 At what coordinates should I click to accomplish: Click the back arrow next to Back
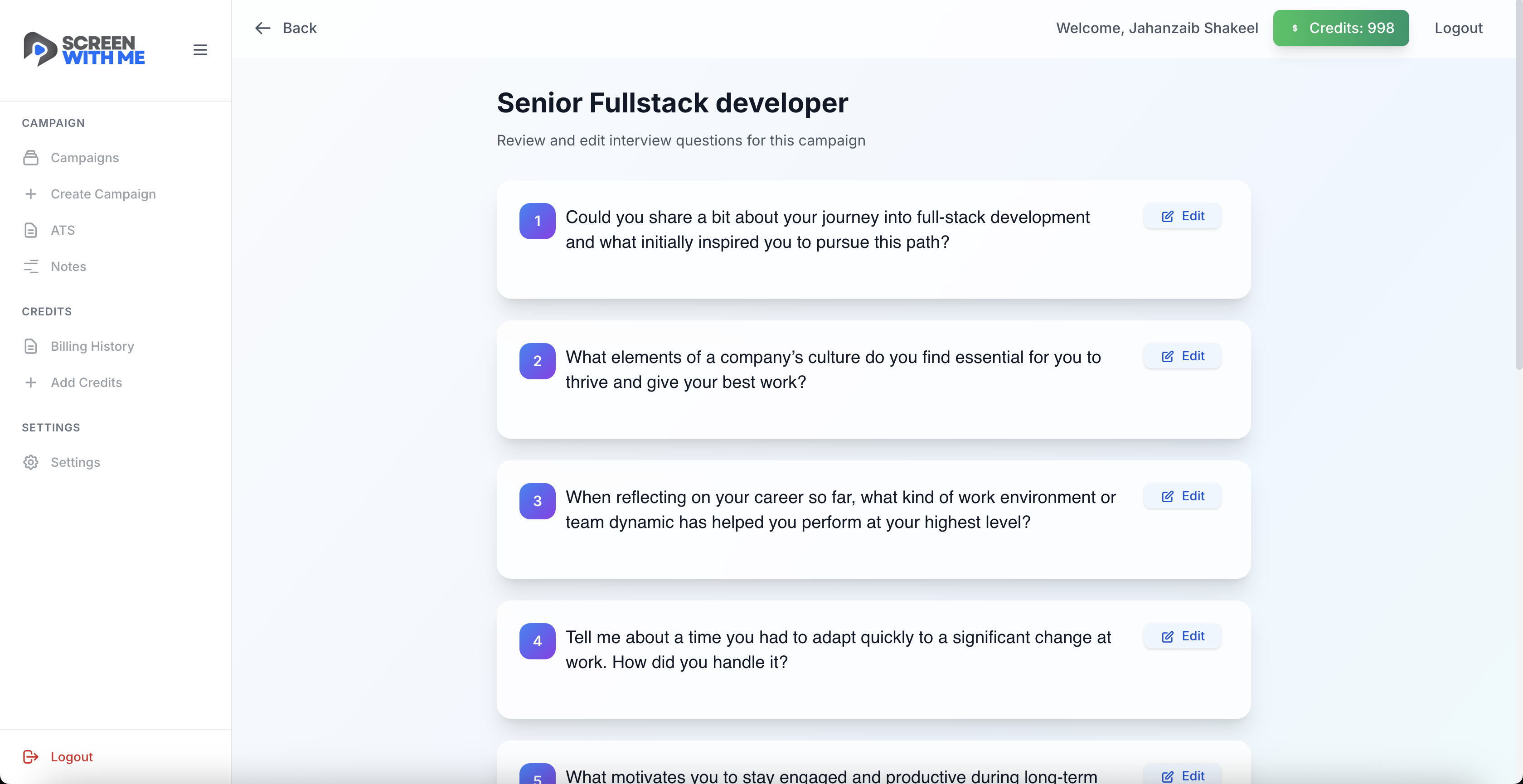click(x=262, y=28)
